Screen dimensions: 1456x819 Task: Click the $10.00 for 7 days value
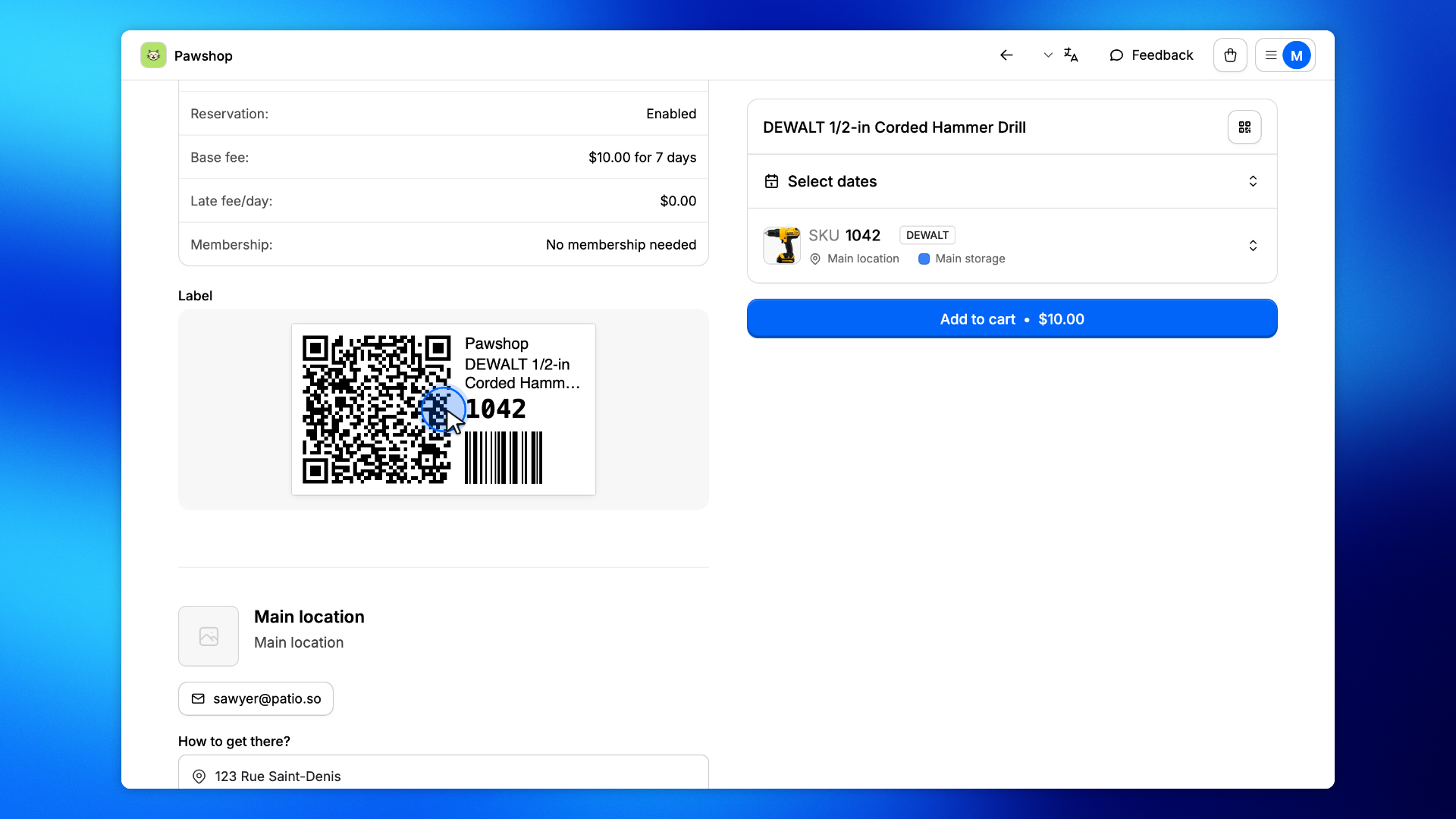point(642,158)
